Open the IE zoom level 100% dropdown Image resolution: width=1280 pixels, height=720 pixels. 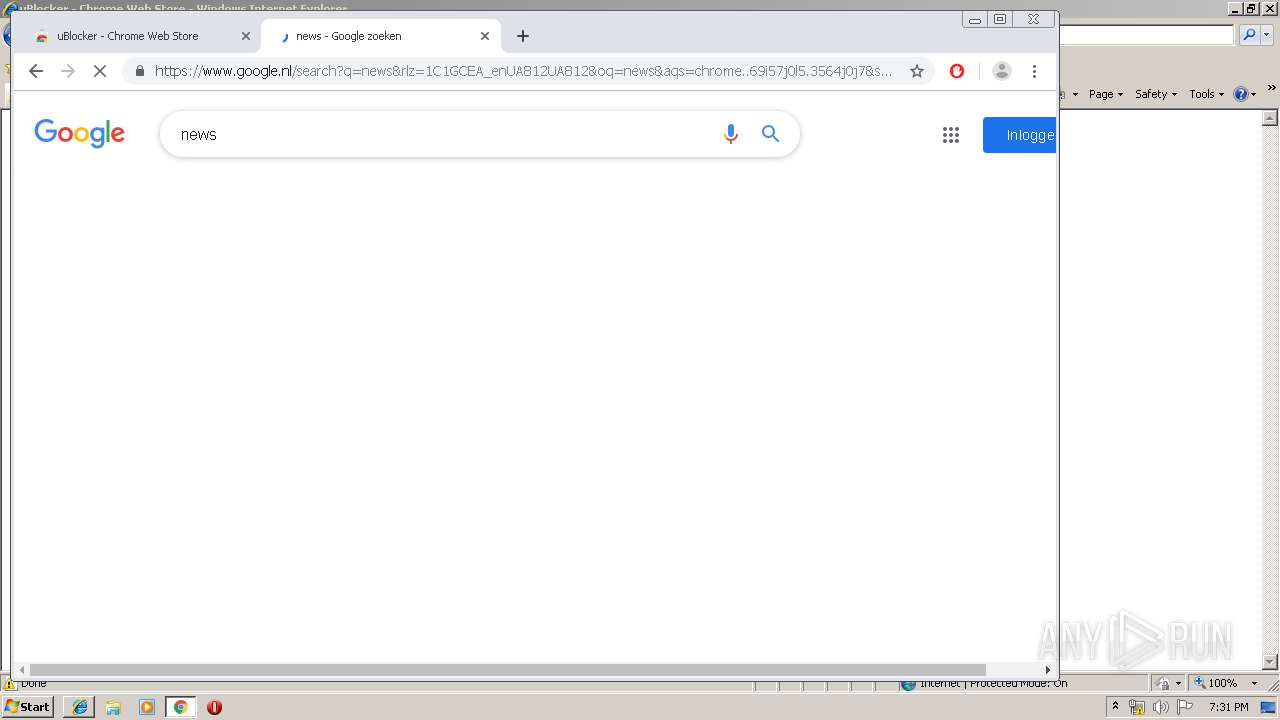[1254, 683]
